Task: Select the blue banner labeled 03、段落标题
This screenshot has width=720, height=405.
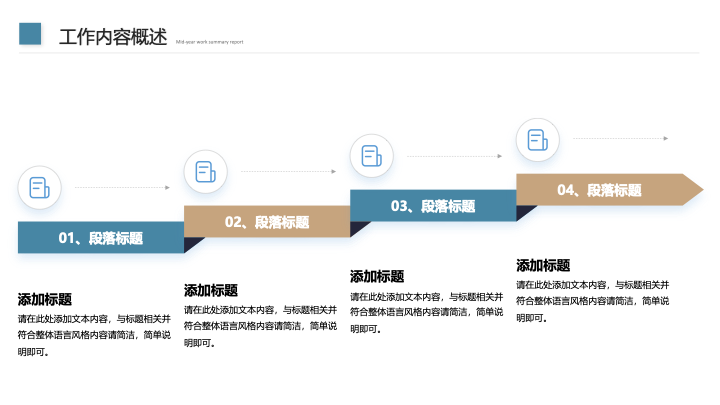Action: click(x=432, y=206)
